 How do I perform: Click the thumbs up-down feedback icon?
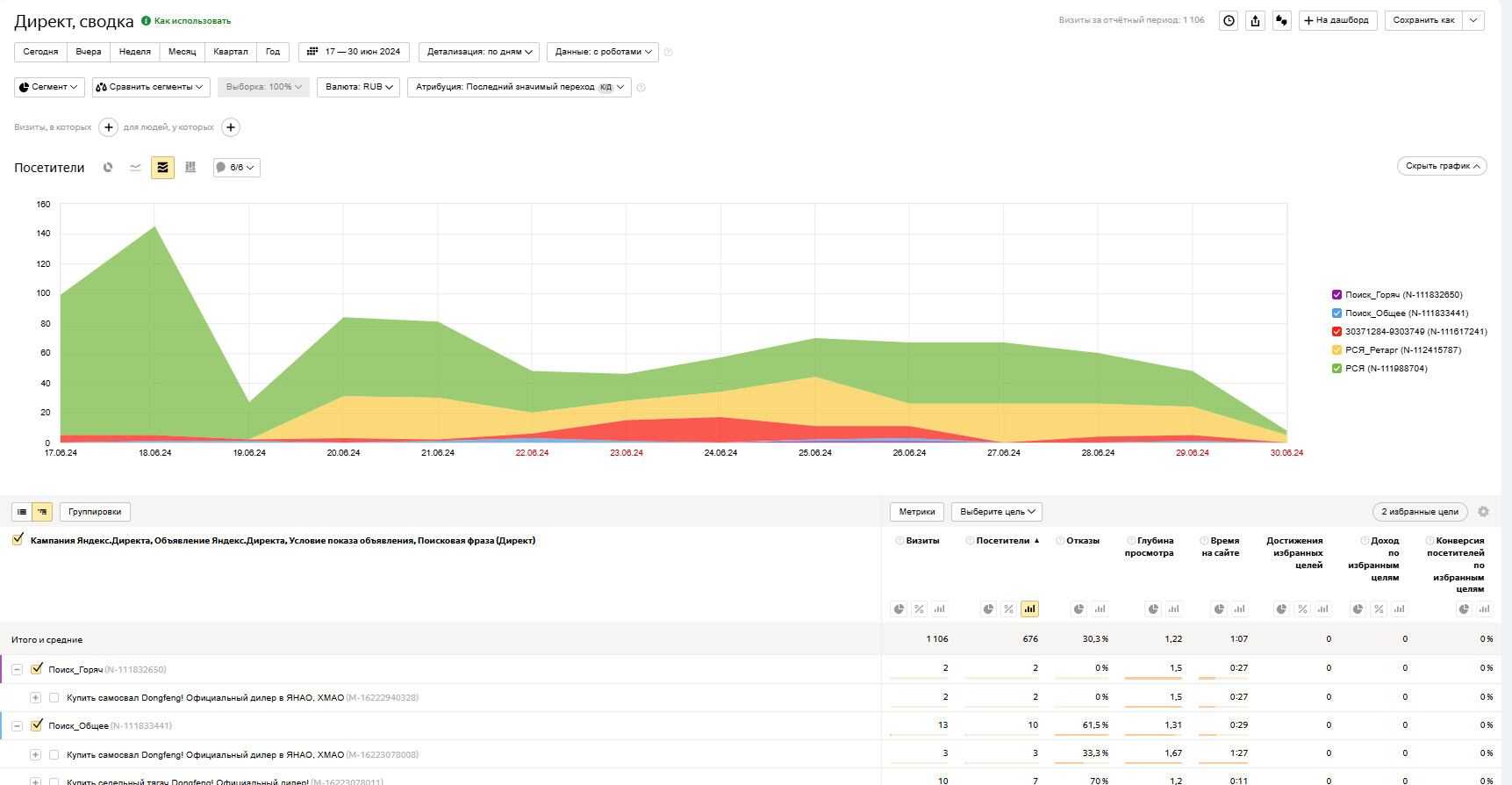coord(1282,20)
